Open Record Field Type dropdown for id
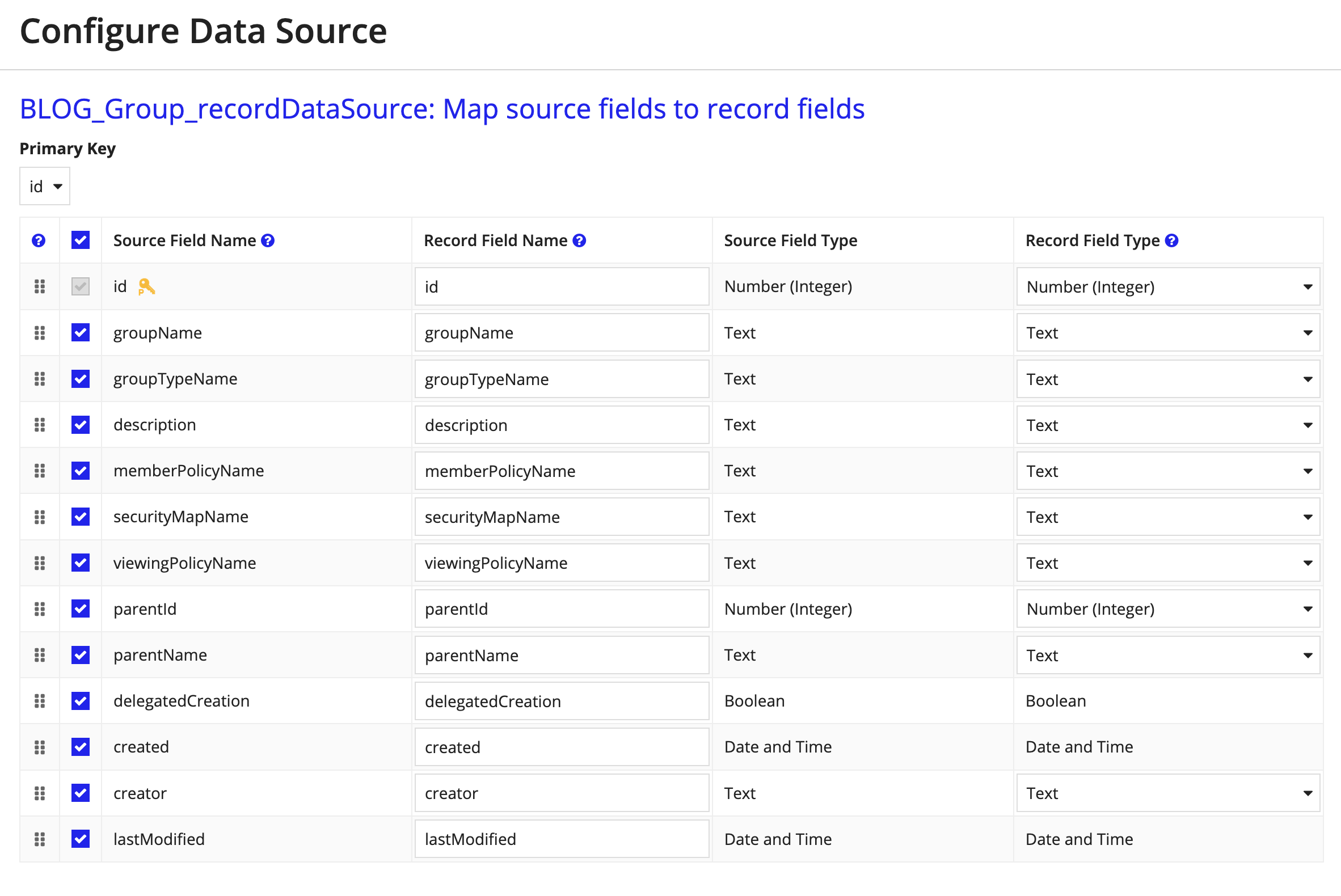Image resolution: width=1341 pixels, height=896 pixels. (x=1168, y=286)
